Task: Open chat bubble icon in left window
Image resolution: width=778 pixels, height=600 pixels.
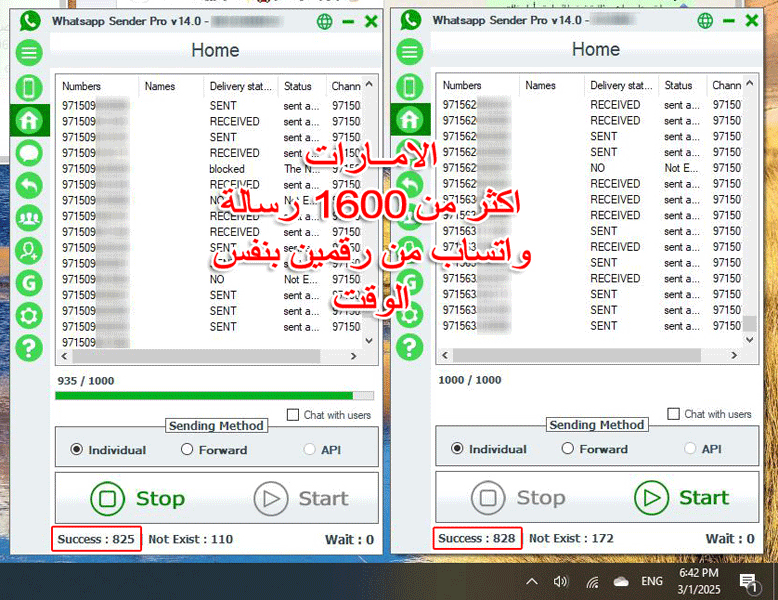Action: pyautogui.click(x=29, y=153)
